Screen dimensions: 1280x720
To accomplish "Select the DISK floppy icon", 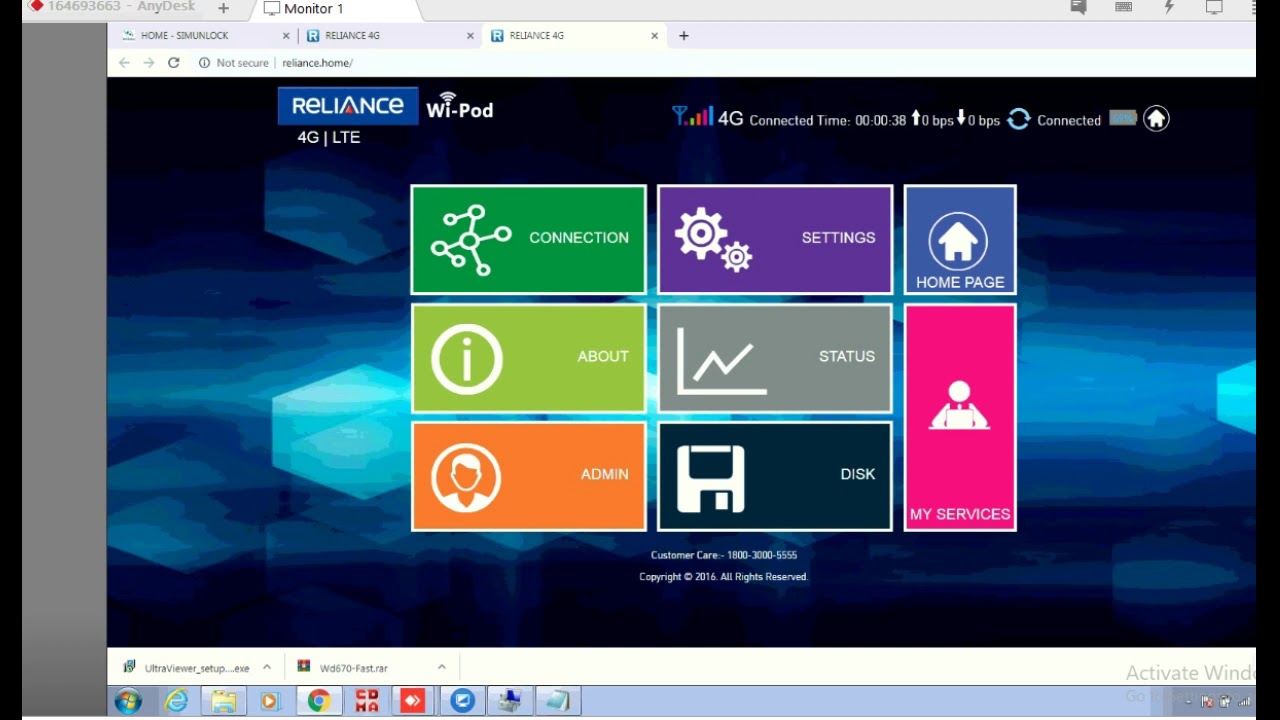I will coord(712,476).
